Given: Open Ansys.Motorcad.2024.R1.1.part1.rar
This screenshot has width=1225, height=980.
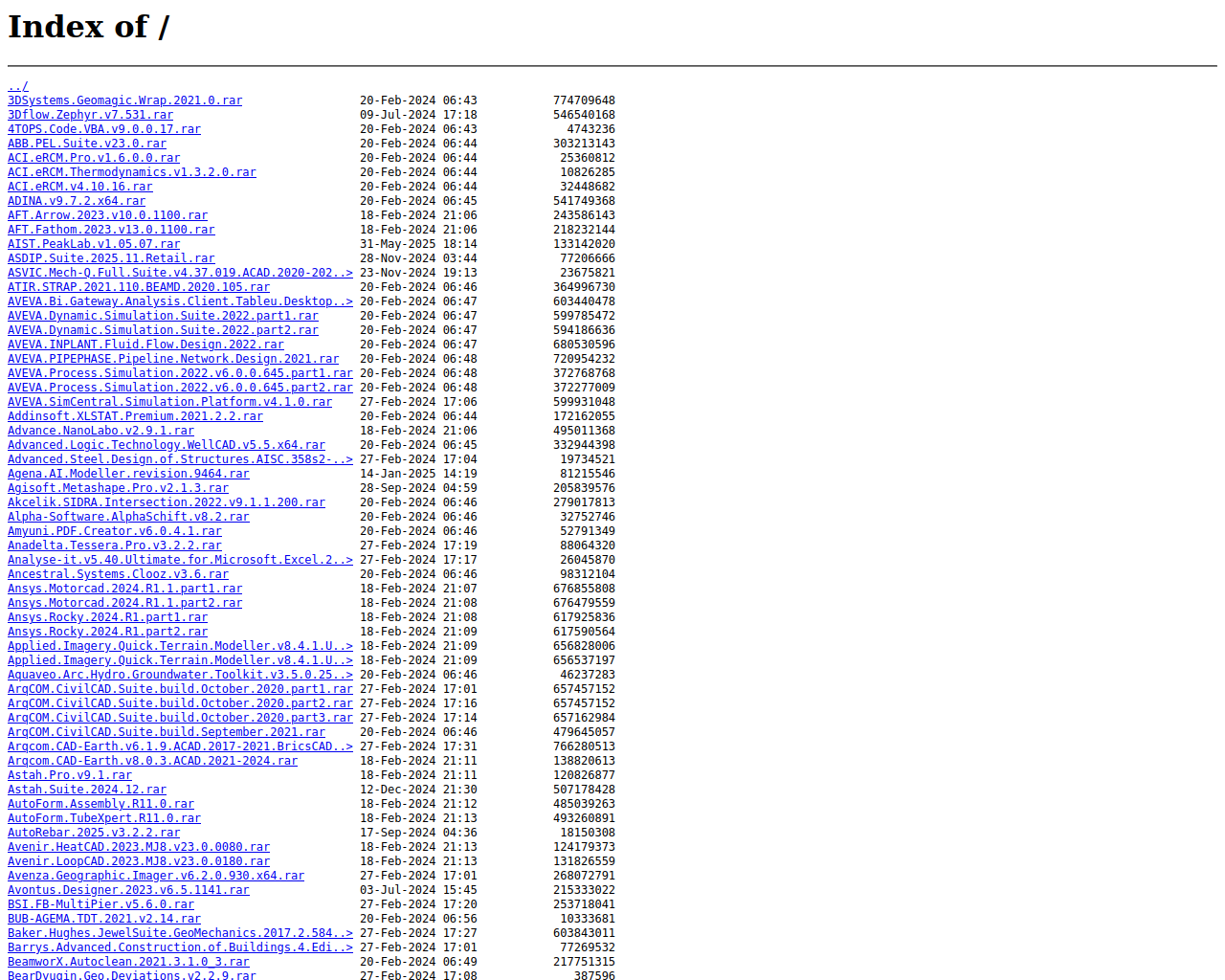Looking at the screenshot, I should [124, 589].
